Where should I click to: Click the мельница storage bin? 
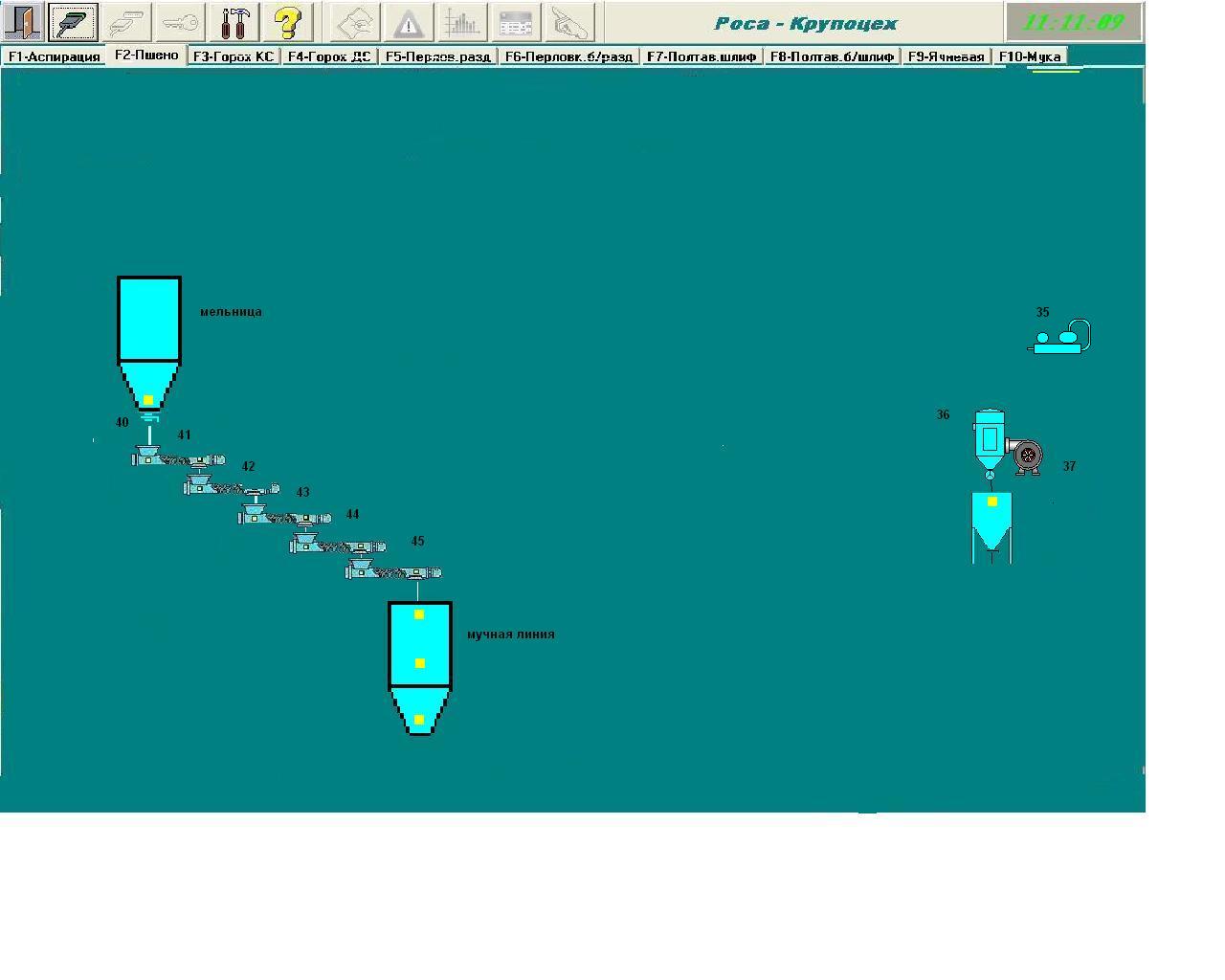point(148,321)
